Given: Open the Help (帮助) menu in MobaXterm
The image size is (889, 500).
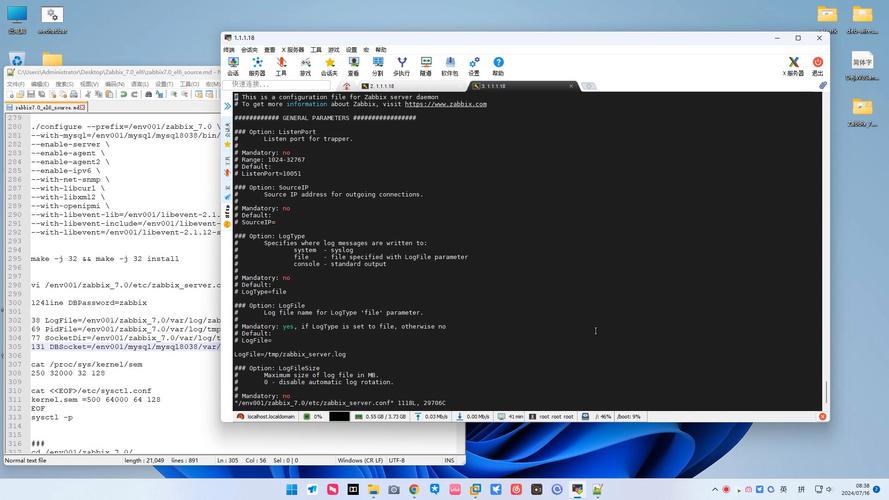Looking at the screenshot, I should 381,50.
